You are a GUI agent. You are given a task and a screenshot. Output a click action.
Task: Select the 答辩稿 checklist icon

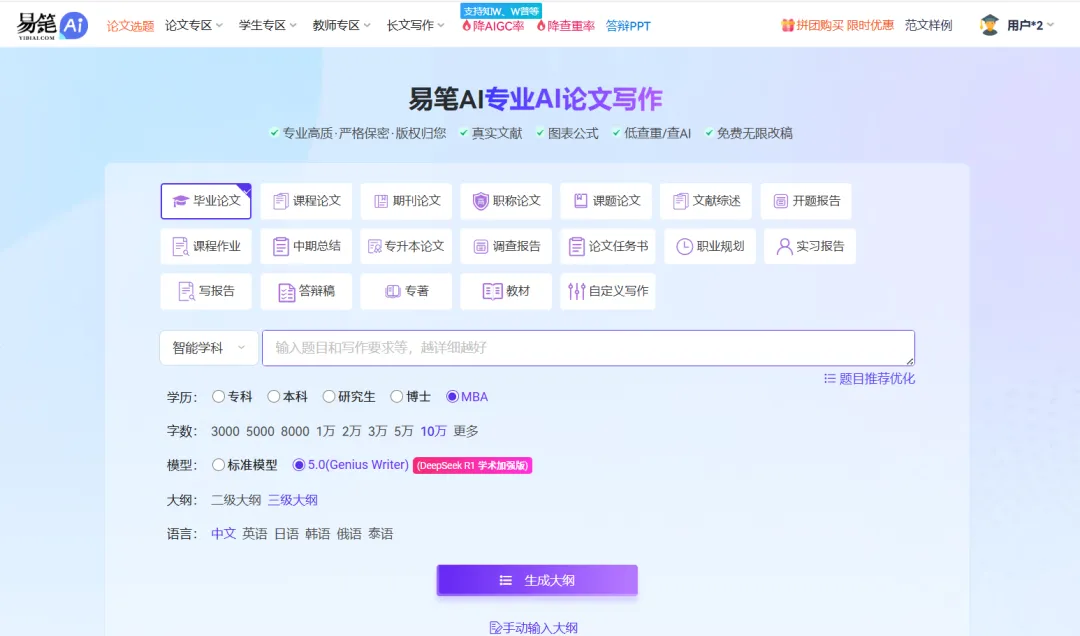click(286, 292)
